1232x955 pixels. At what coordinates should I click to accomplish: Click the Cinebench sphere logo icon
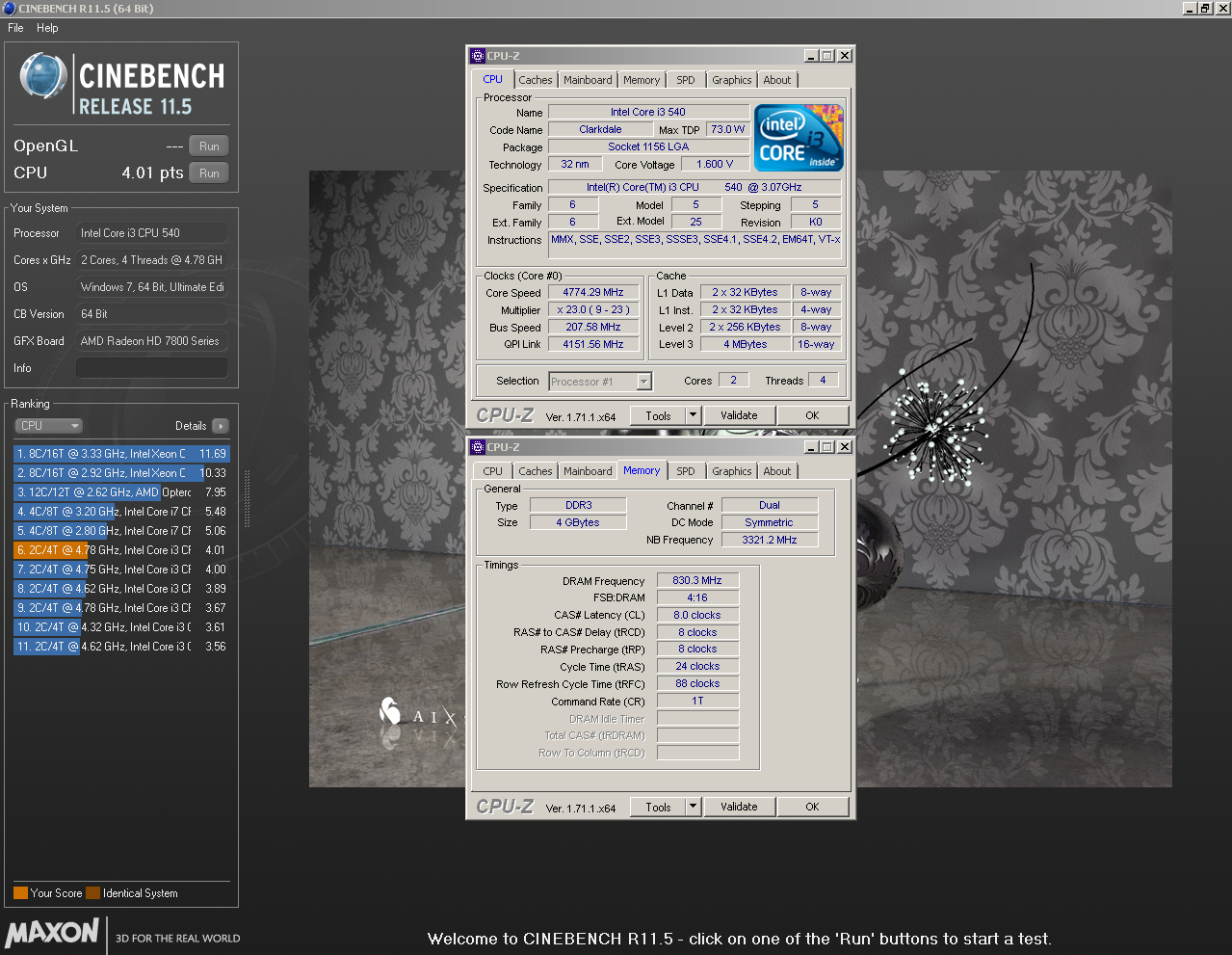(x=43, y=77)
